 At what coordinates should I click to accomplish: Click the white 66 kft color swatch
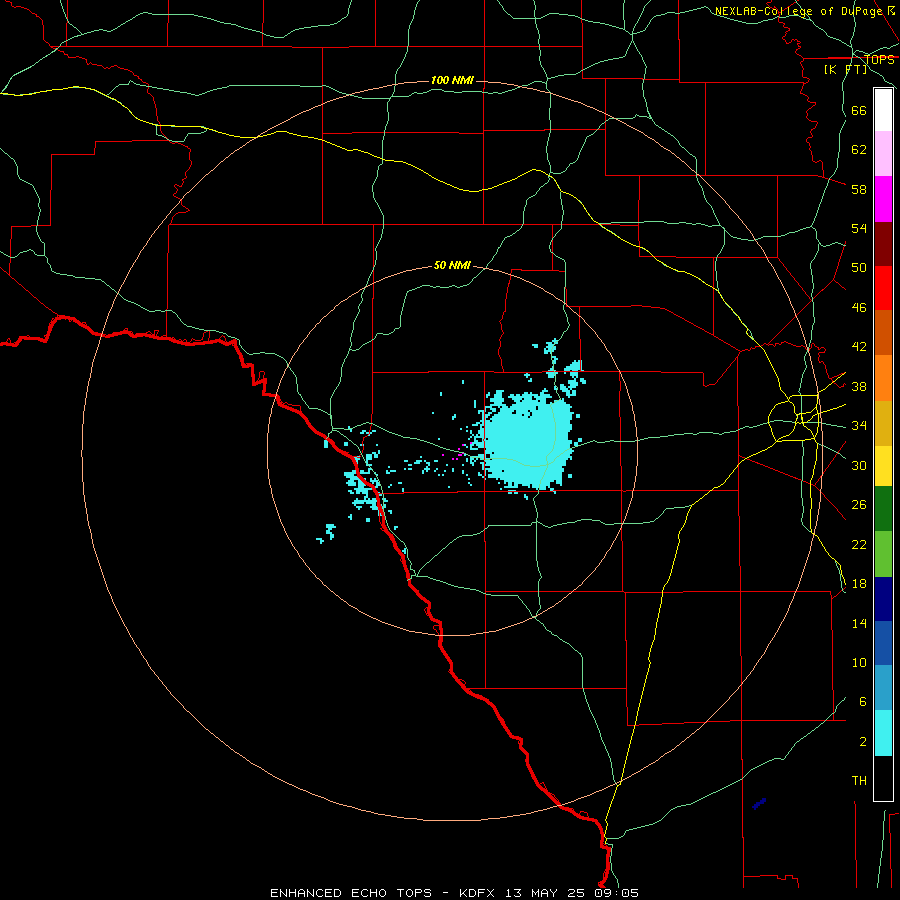click(883, 110)
